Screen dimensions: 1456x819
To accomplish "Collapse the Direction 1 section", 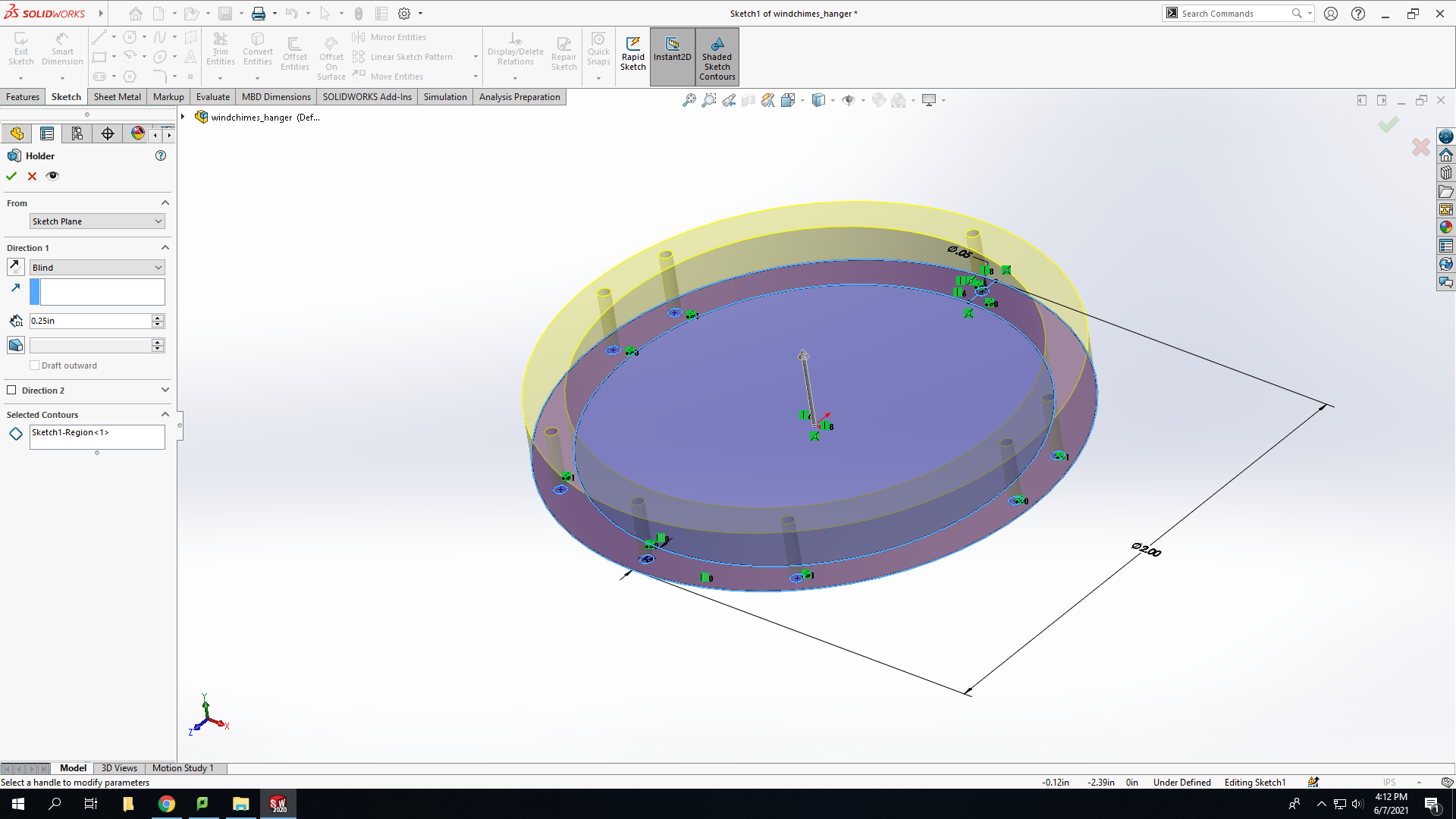I will tap(165, 248).
